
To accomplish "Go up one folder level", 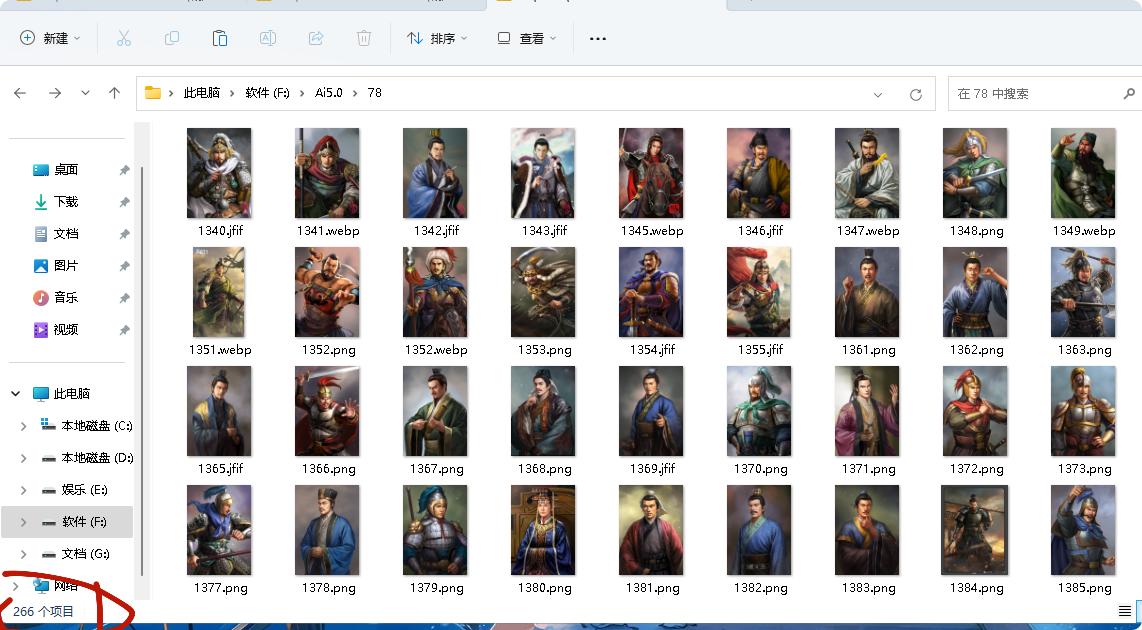I will pyautogui.click(x=114, y=93).
